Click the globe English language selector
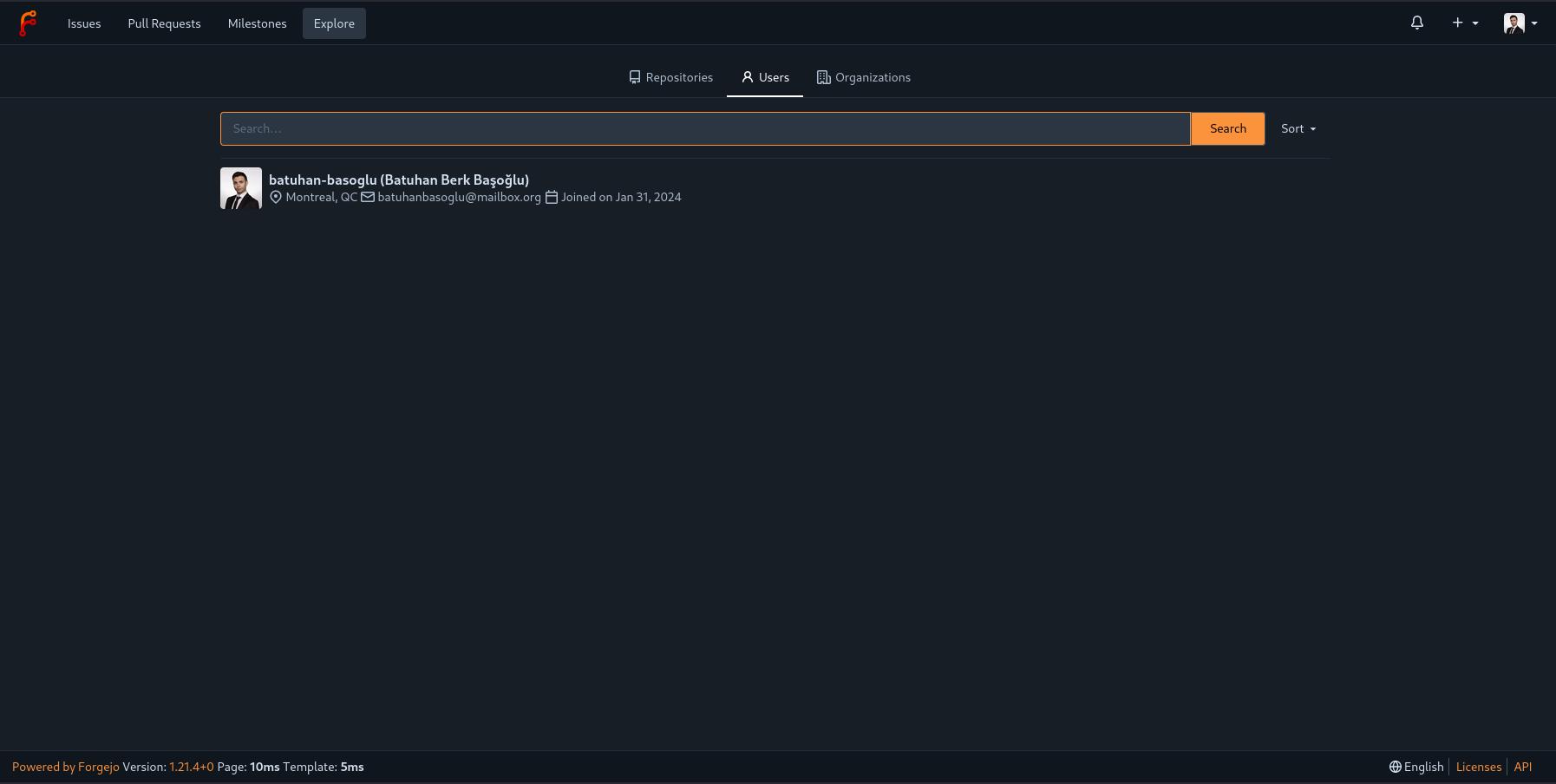 pos(1415,767)
